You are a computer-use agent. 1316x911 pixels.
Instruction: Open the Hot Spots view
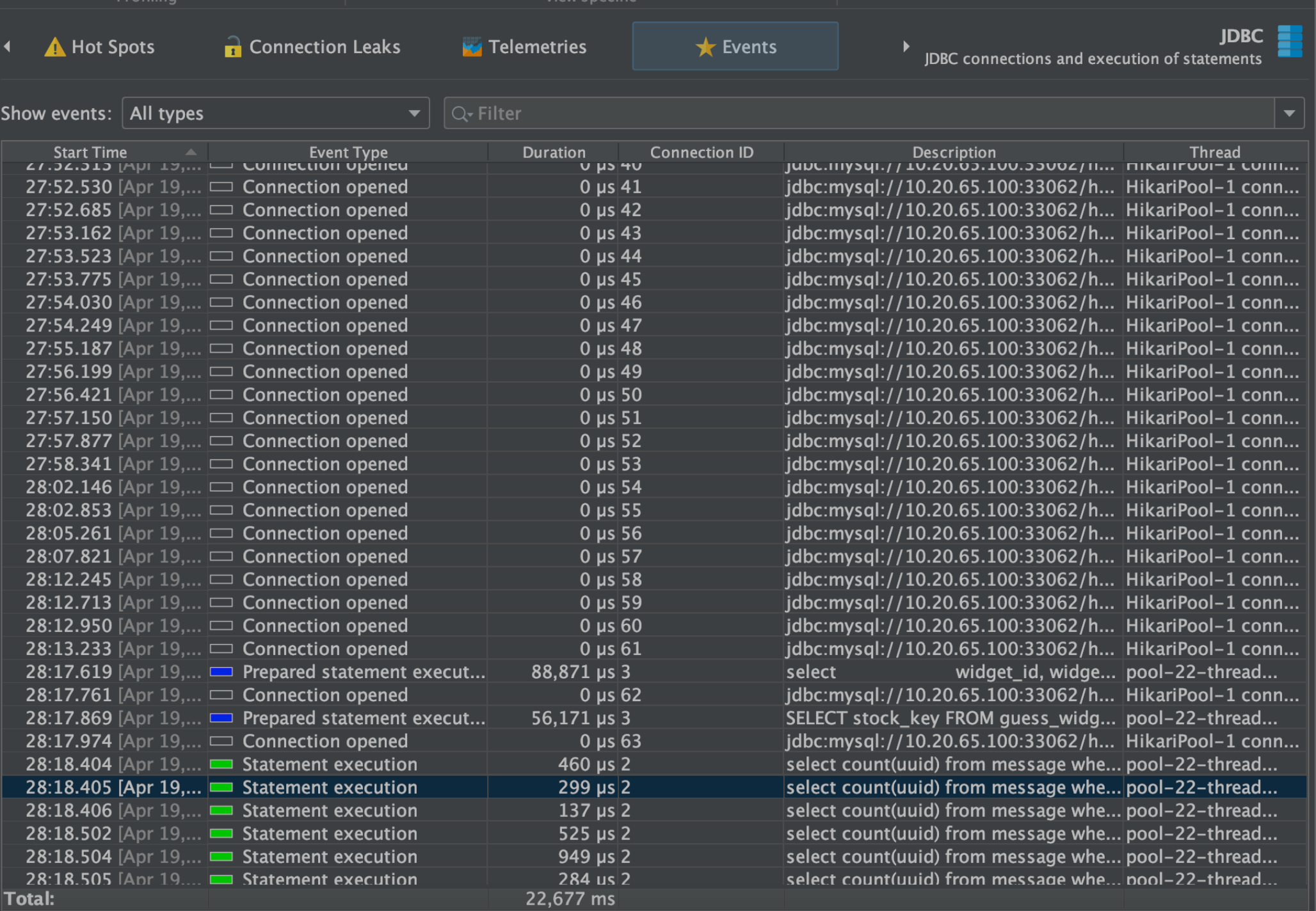(99, 47)
